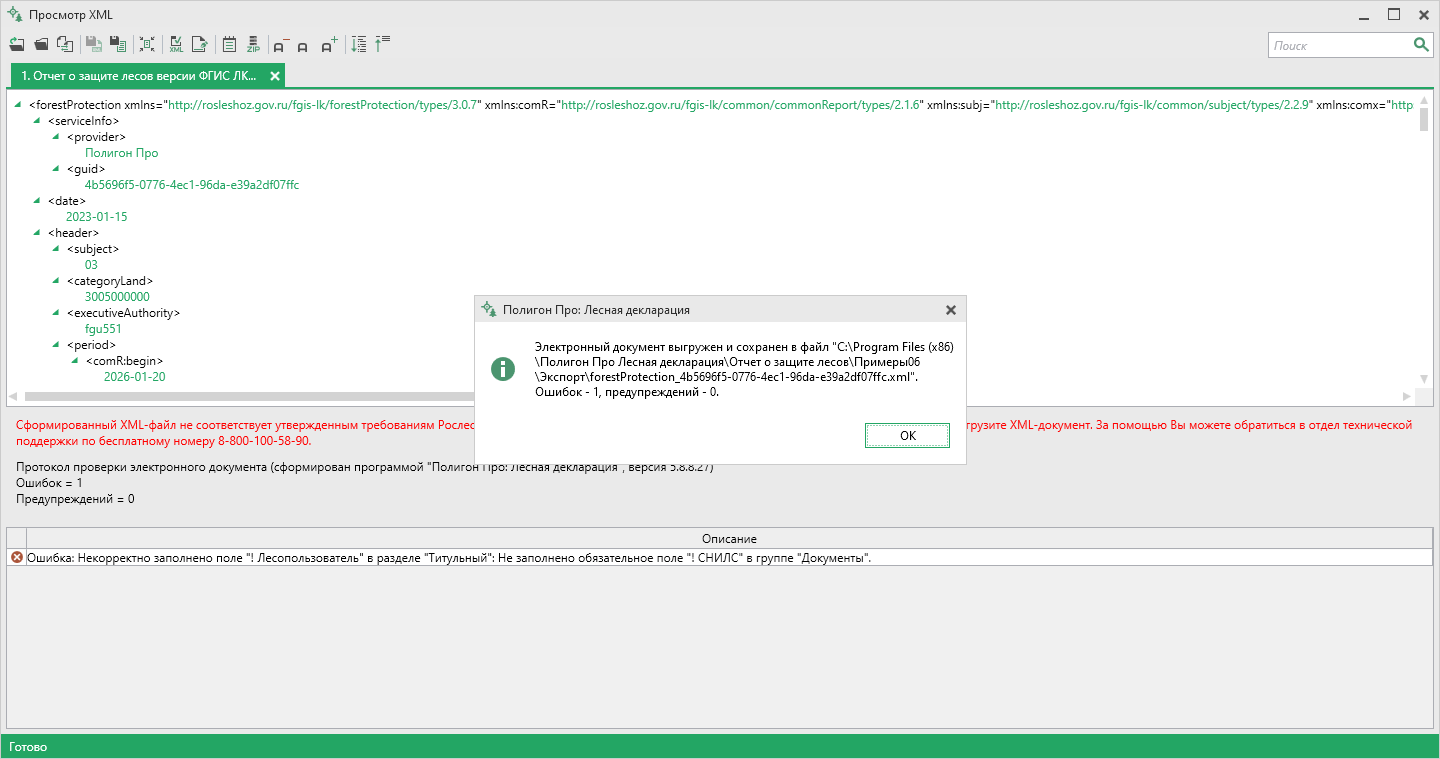The width and height of the screenshot is (1440, 759).
Task: Collapse the executiveAuthority node
Action: point(56,312)
